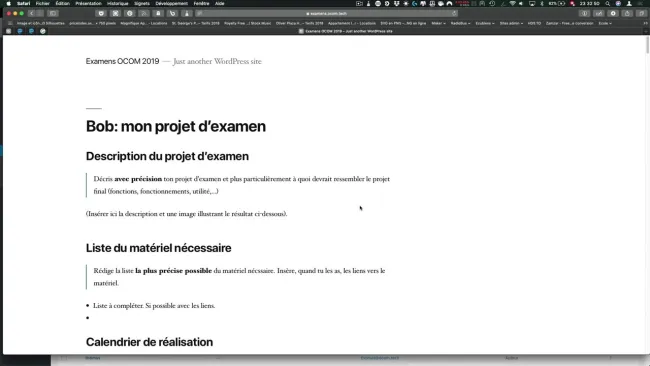Click the Safari address bar
Image resolution: width=650 pixels, height=366 pixels.
tap(327, 13)
